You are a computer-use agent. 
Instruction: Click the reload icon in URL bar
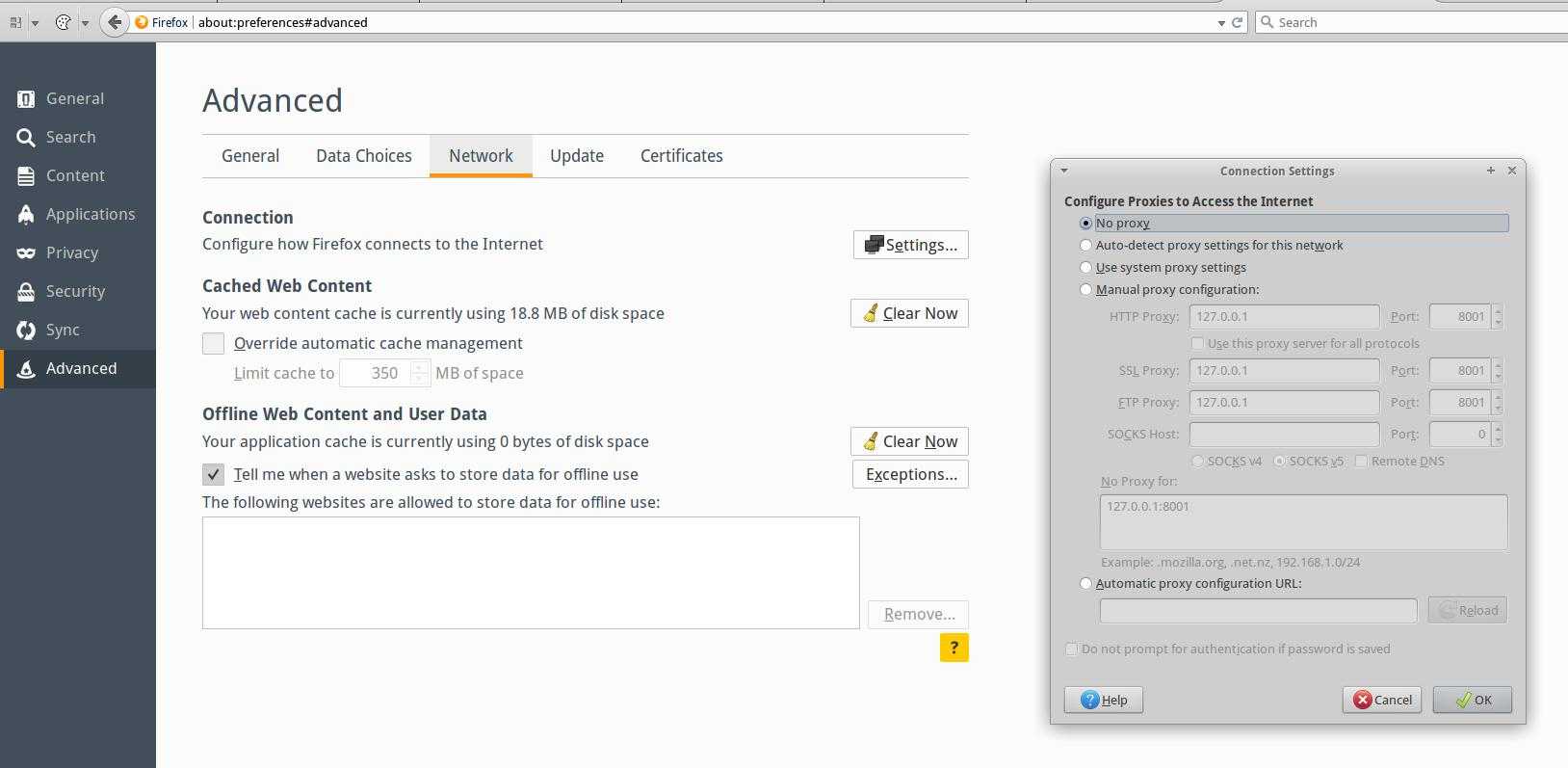pos(1238,22)
